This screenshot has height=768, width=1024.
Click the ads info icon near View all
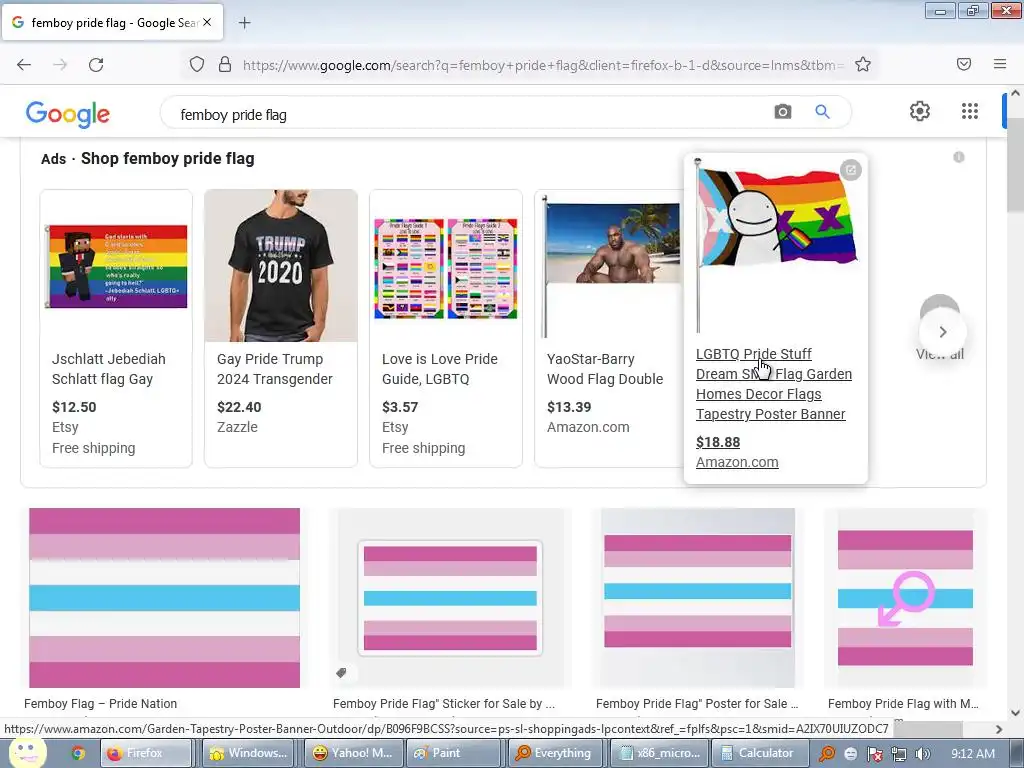[959, 157]
